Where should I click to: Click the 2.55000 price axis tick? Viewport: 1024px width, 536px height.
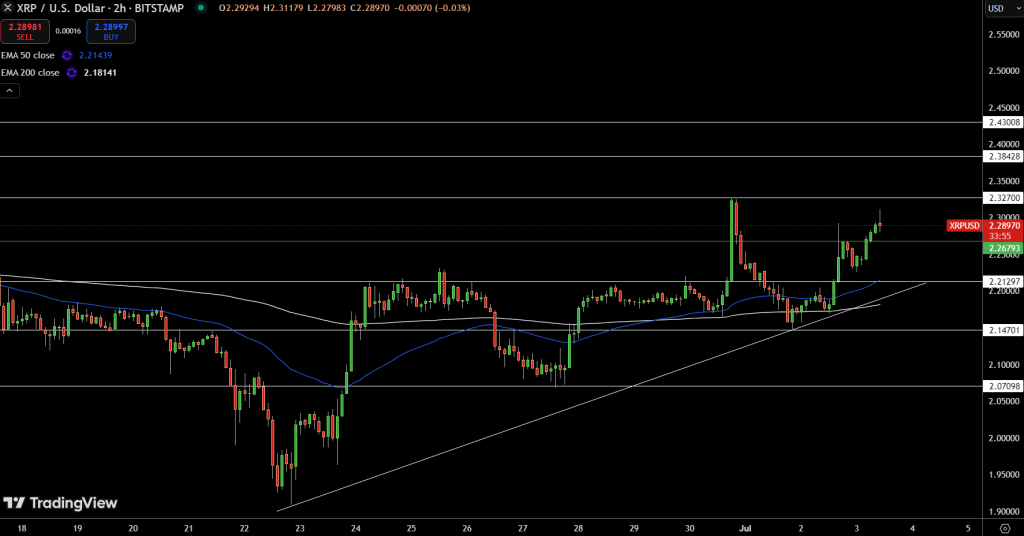point(1004,34)
